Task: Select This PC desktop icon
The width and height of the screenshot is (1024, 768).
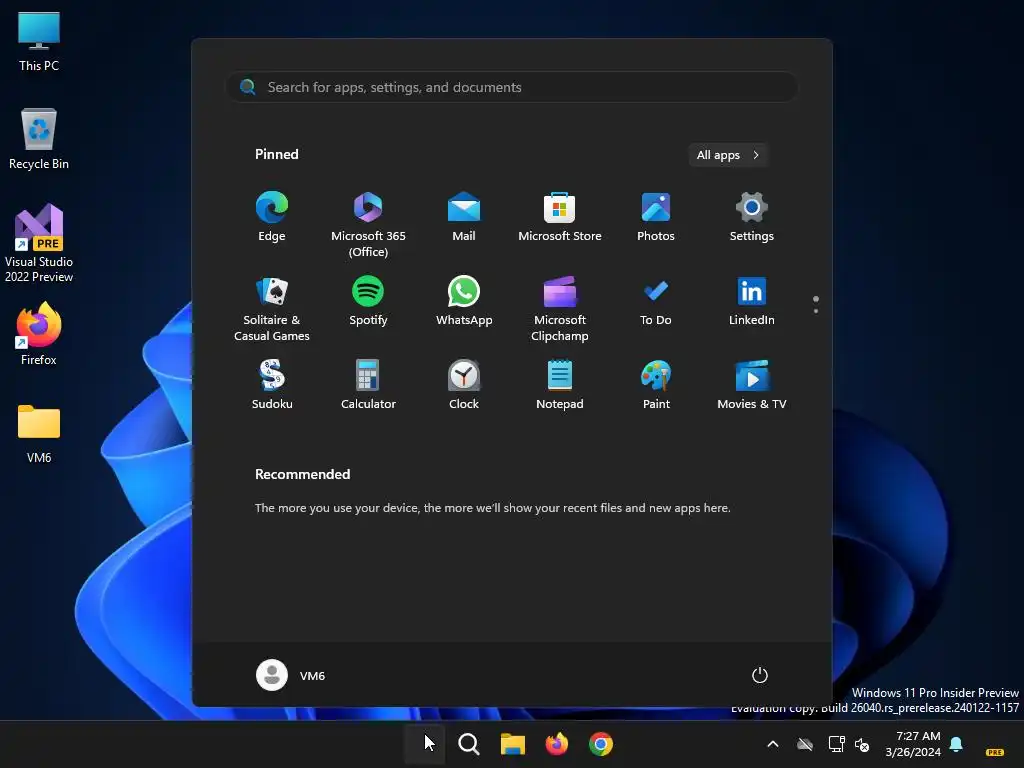Action: tap(39, 40)
